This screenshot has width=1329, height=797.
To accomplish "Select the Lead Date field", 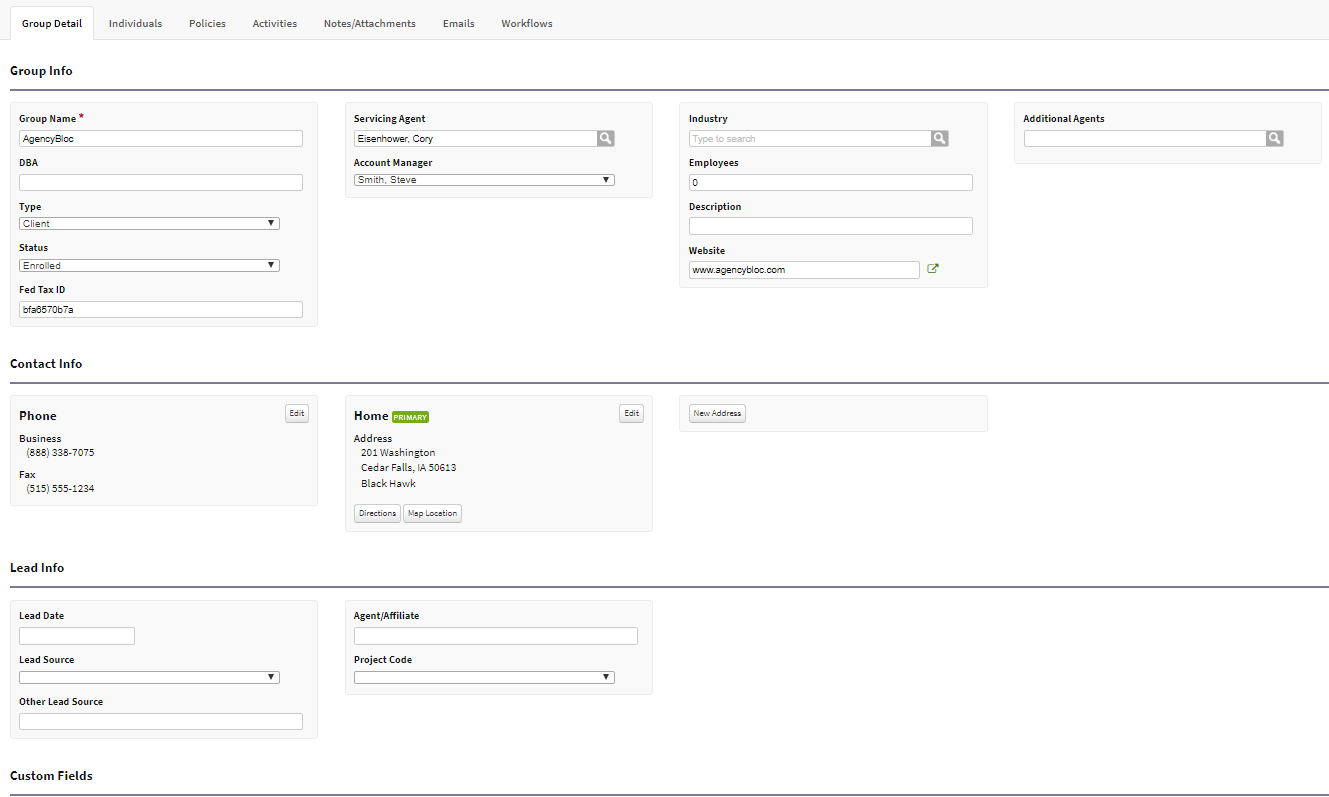I will coord(76,635).
